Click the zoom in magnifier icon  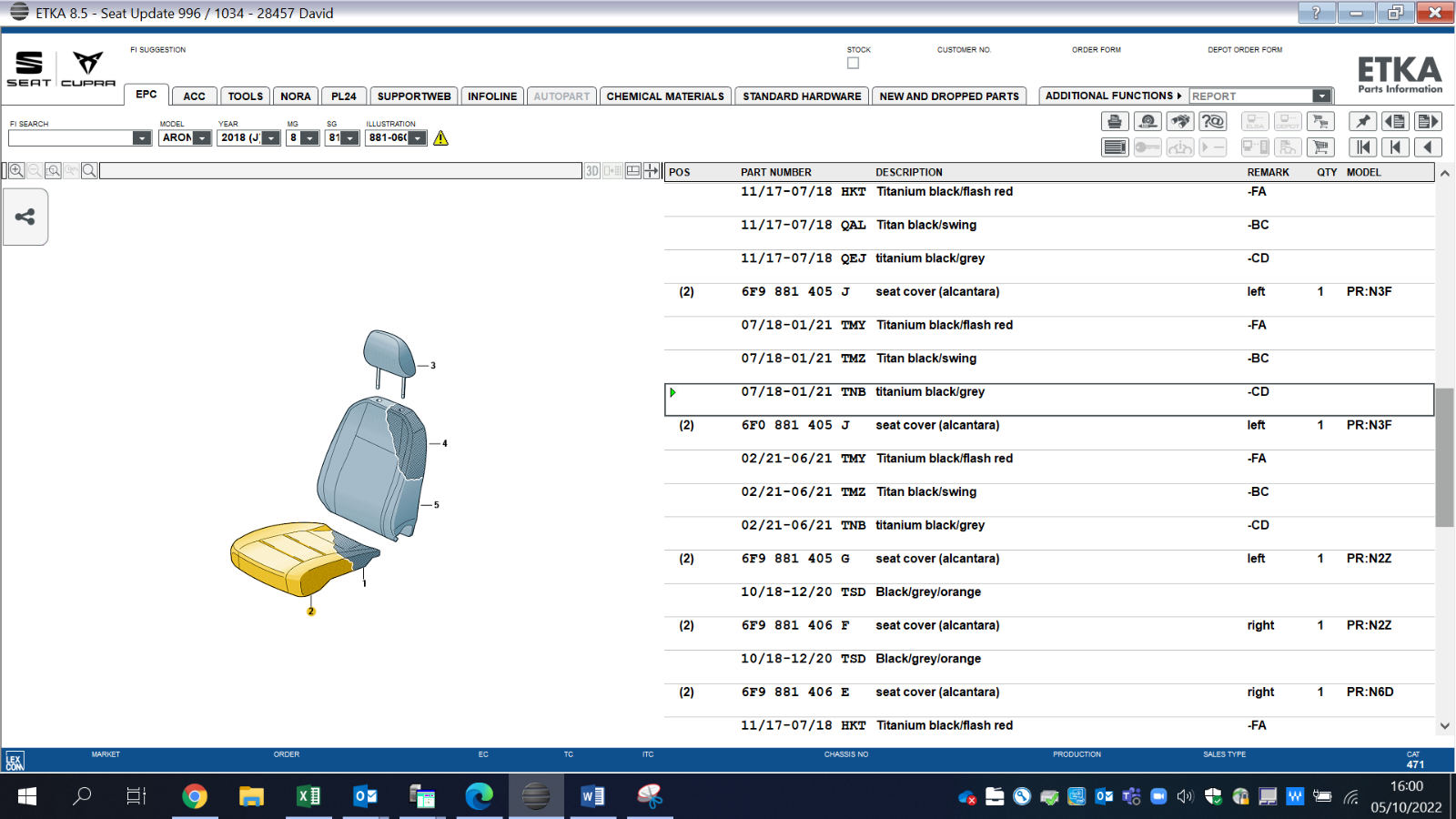(16, 170)
